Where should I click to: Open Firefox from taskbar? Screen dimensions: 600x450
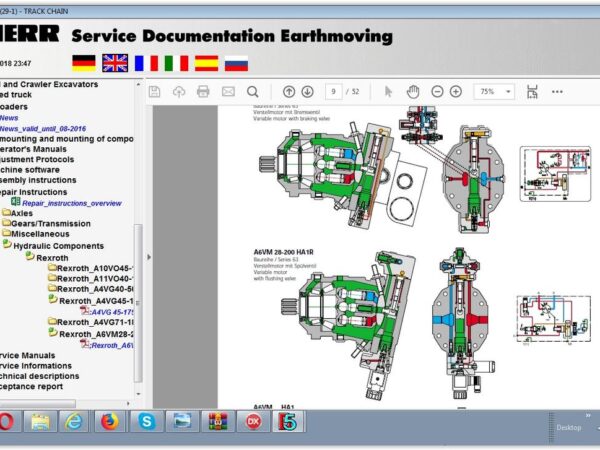coord(109,422)
